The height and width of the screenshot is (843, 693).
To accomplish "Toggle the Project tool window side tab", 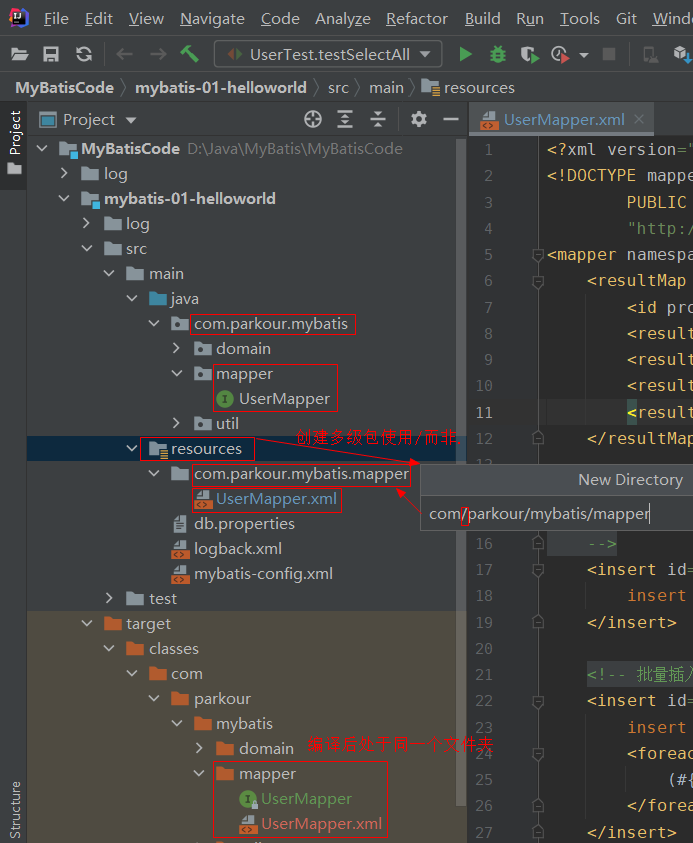I will (x=15, y=142).
